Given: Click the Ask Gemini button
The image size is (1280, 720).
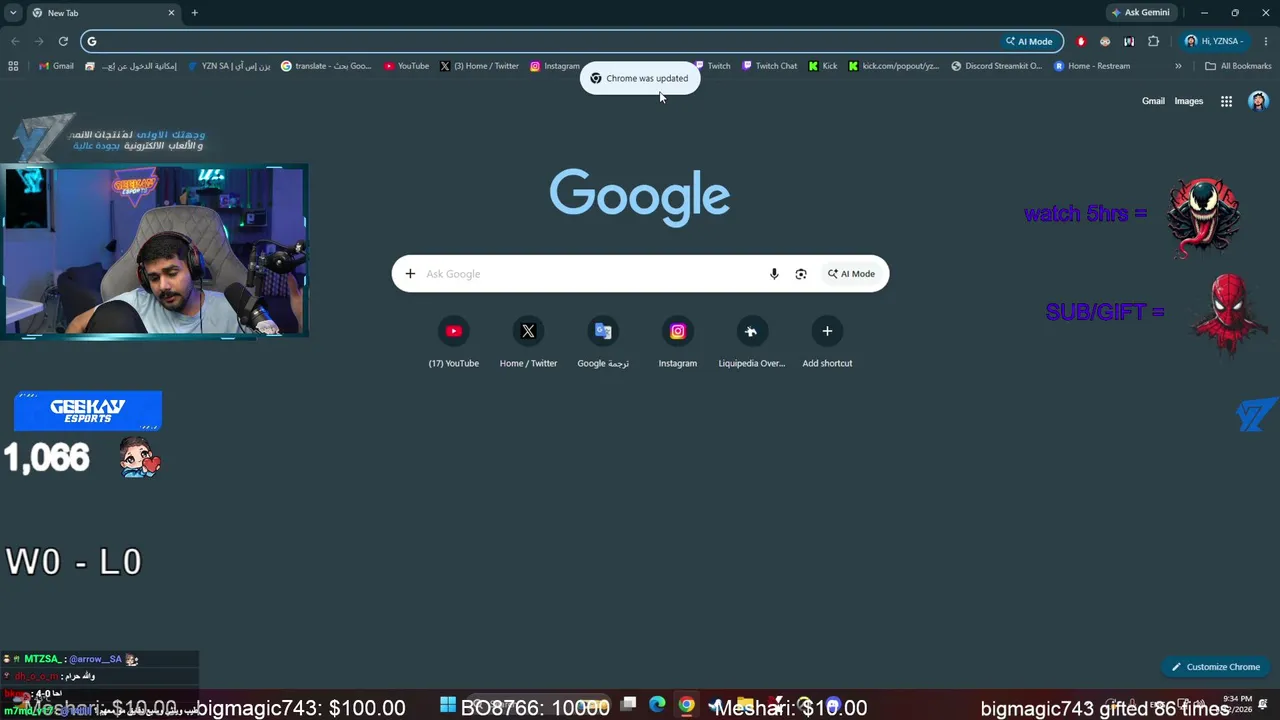Looking at the screenshot, I should click(1140, 13).
